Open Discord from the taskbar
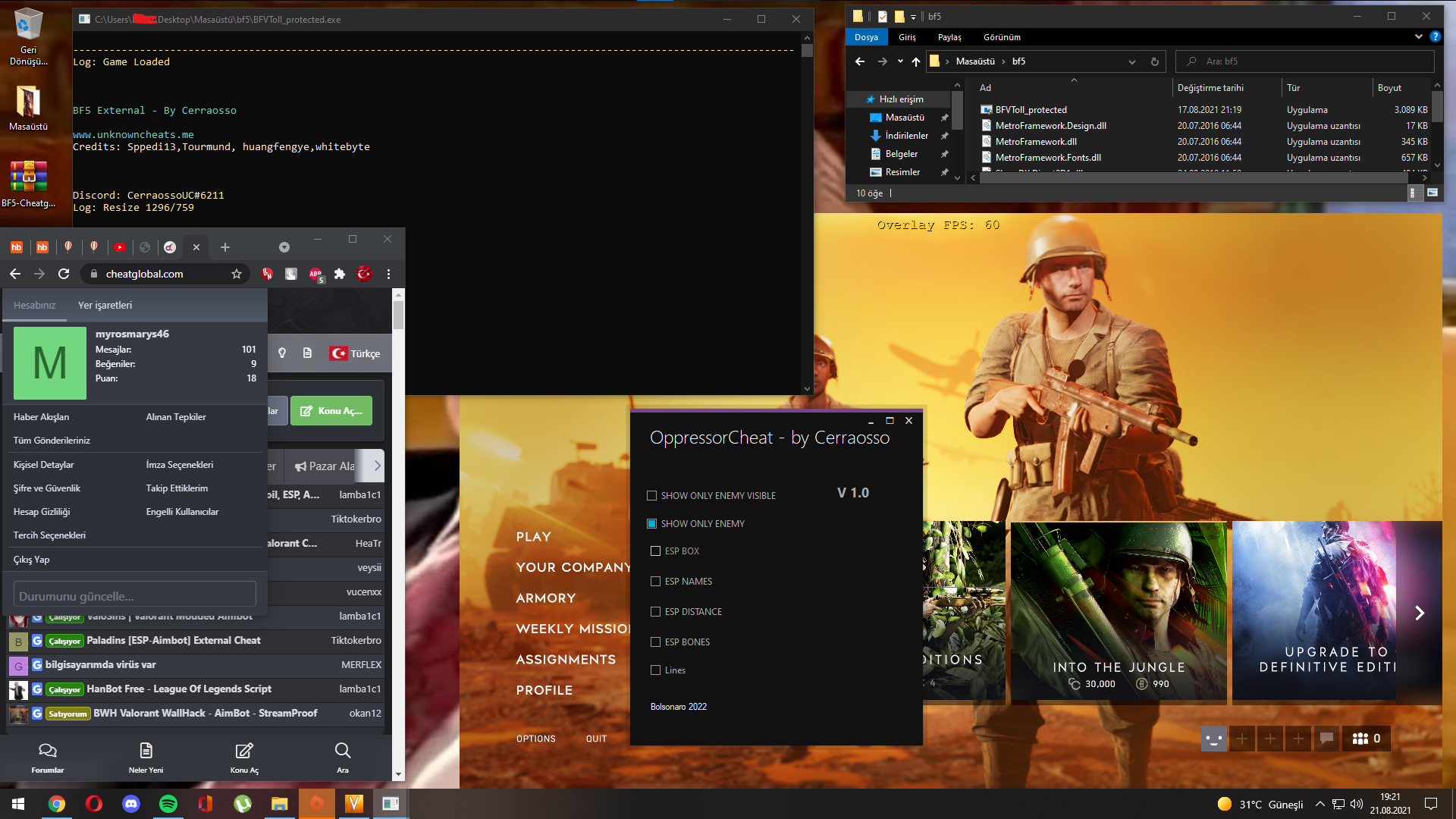Image resolution: width=1456 pixels, height=819 pixels. coord(131,803)
